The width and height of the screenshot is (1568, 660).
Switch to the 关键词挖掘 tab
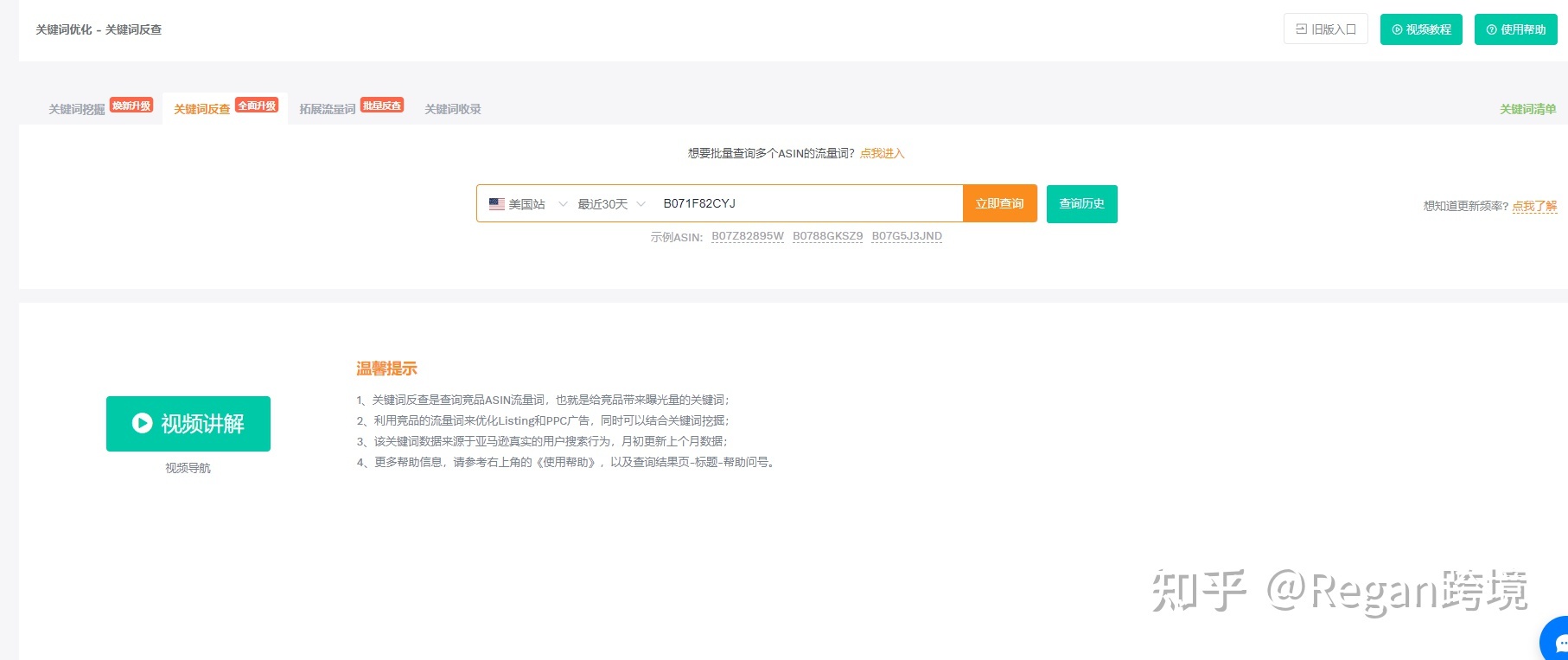tap(77, 109)
